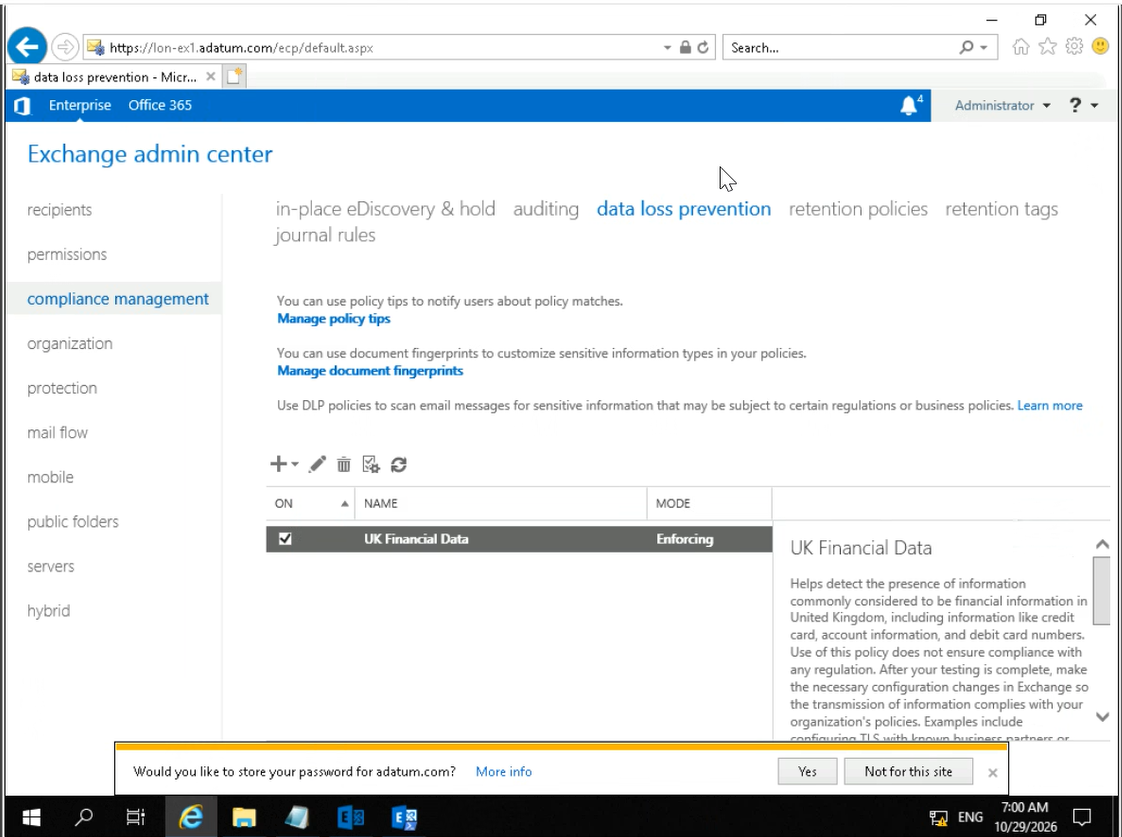
Task: Click the smiley feedback icon
Action: pyautogui.click(x=1100, y=46)
